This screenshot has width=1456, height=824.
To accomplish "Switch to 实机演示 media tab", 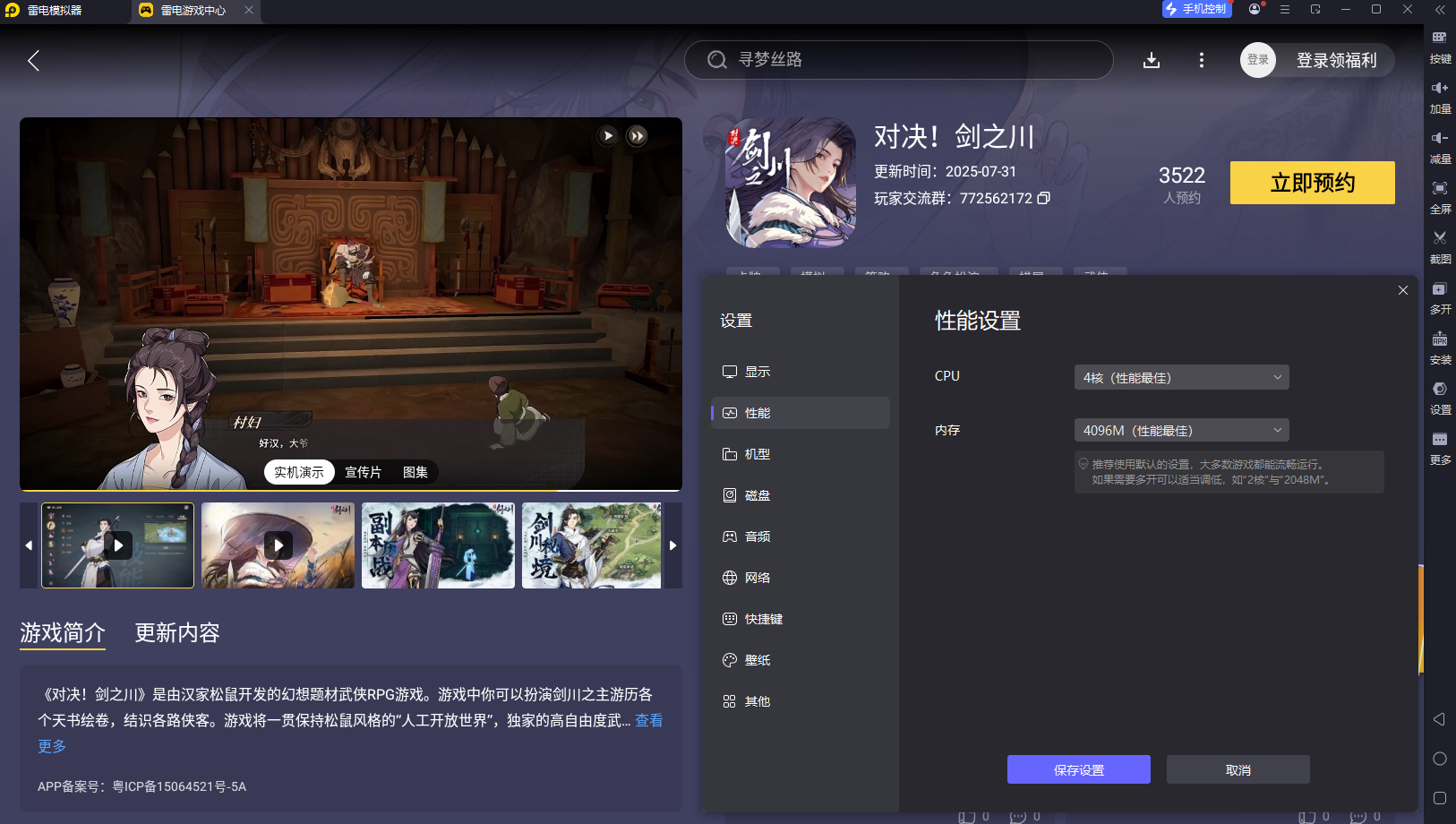I will coord(299,472).
